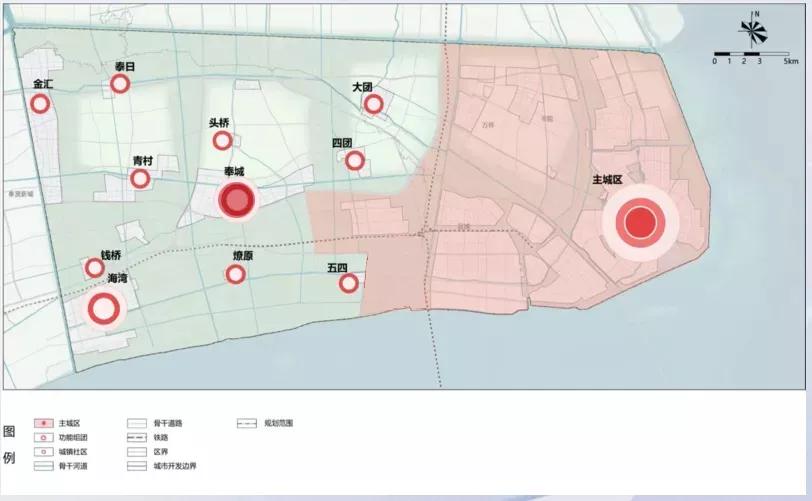Screen dimensions: 812x501
Task: Click the 主城区 label on the map
Action: pos(607,180)
